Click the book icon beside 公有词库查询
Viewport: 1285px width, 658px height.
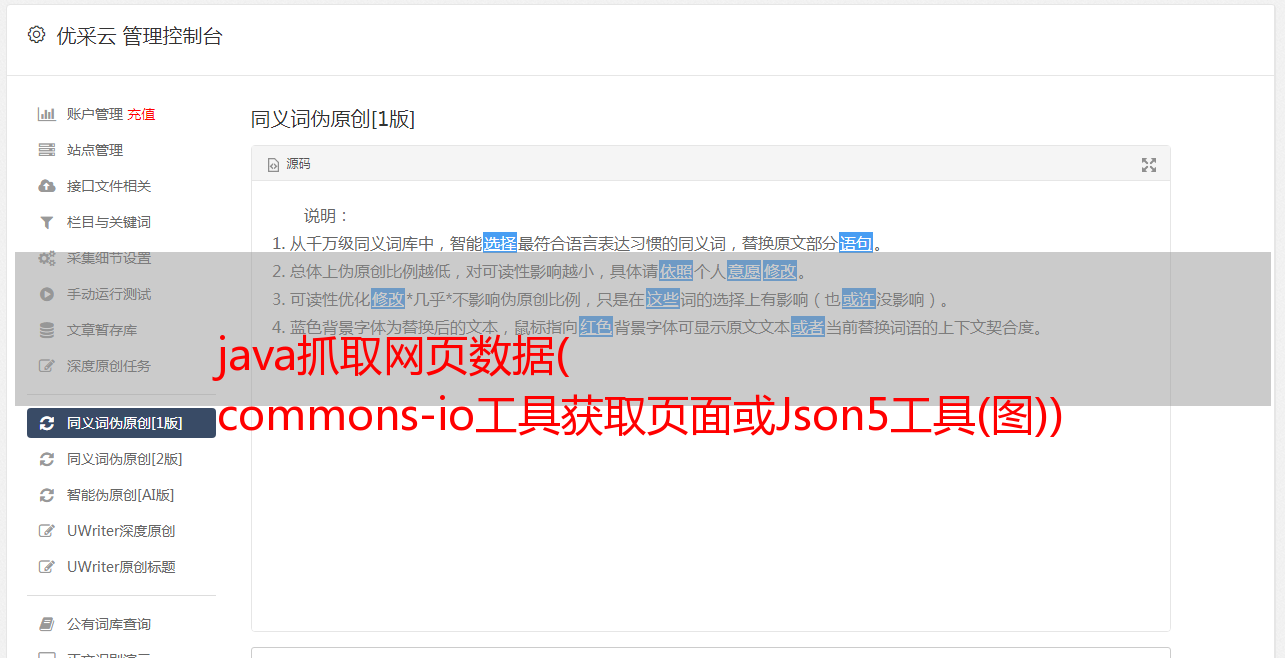click(46, 624)
